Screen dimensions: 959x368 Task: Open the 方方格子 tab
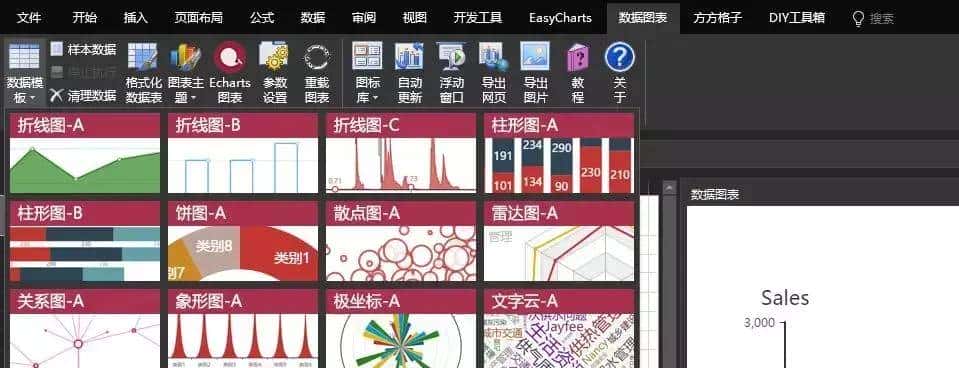coord(717,17)
